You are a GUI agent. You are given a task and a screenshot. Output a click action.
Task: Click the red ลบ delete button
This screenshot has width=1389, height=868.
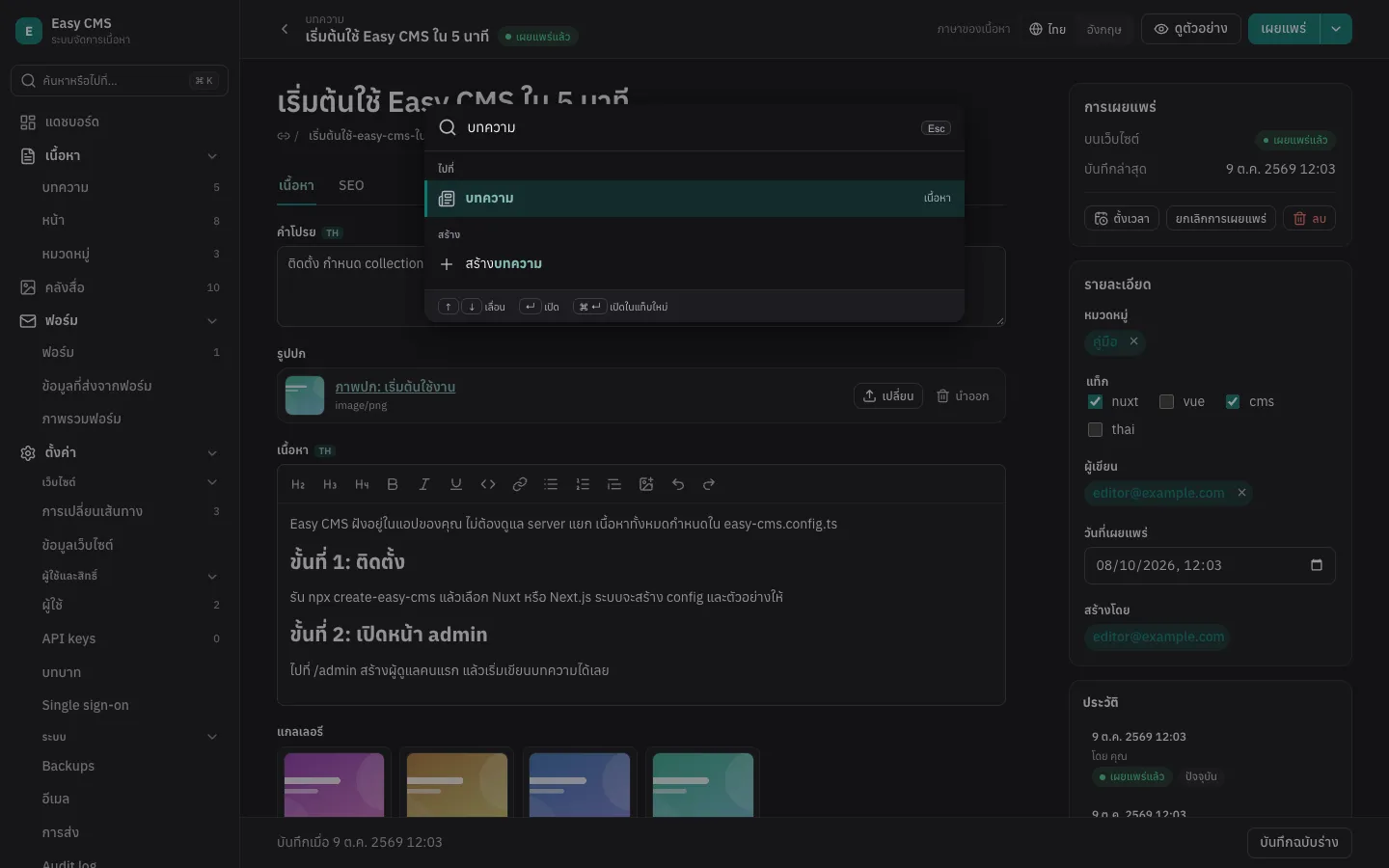click(x=1310, y=218)
